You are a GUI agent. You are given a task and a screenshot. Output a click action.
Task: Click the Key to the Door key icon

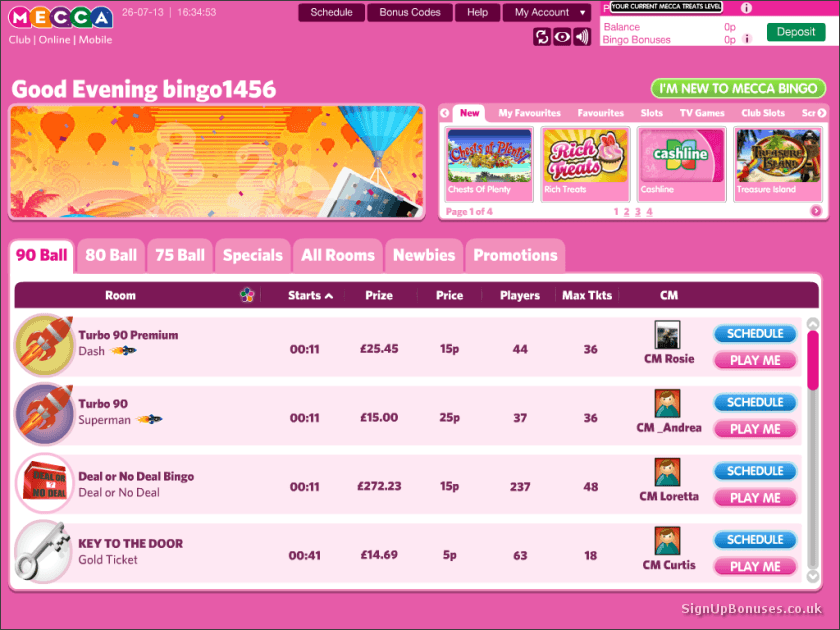(x=43, y=551)
